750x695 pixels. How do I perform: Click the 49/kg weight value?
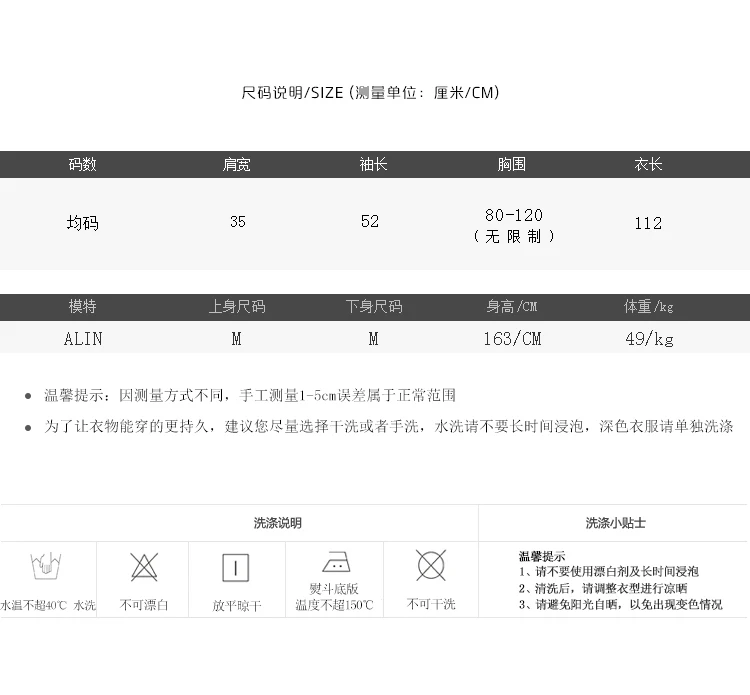(x=649, y=339)
